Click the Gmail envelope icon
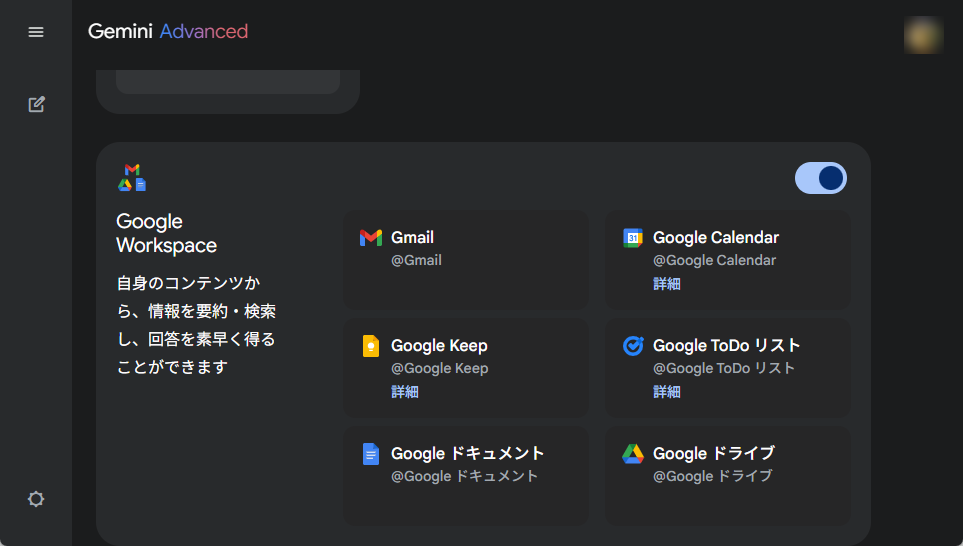This screenshot has width=963, height=546. point(371,238)
